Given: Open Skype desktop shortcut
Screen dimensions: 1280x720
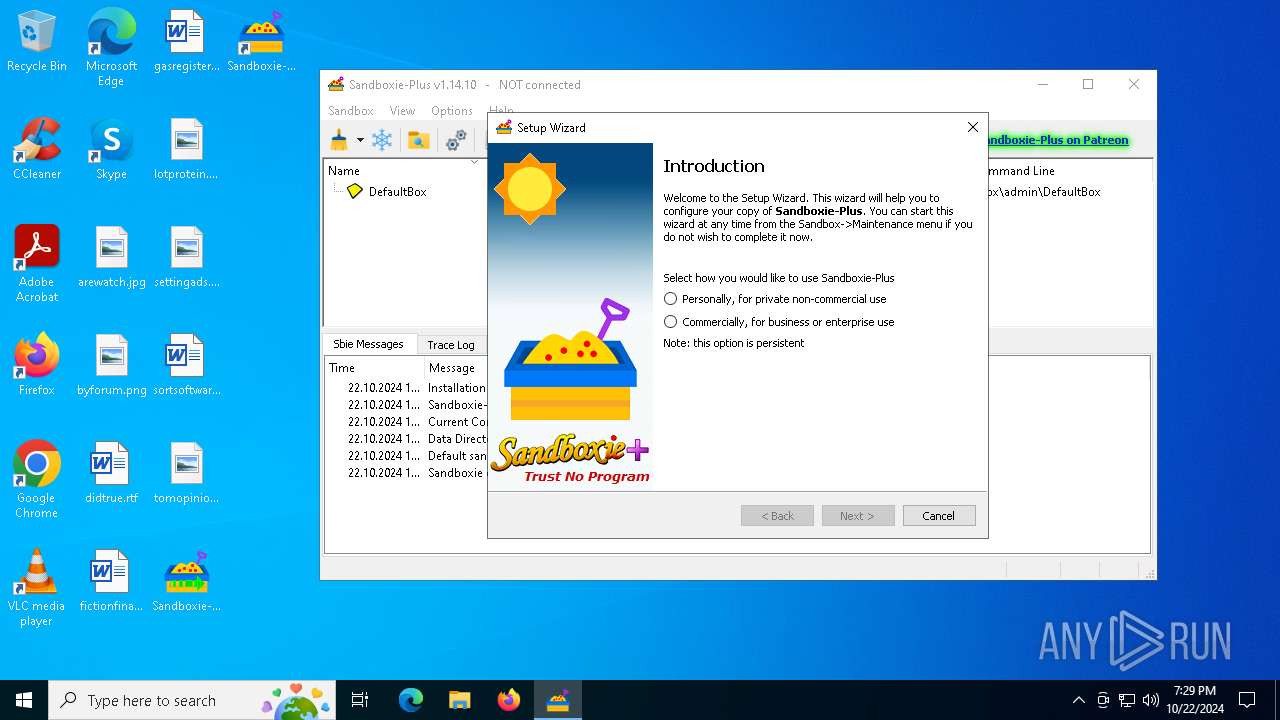Looking at the screenshot, I should click(x=111, y=150).
